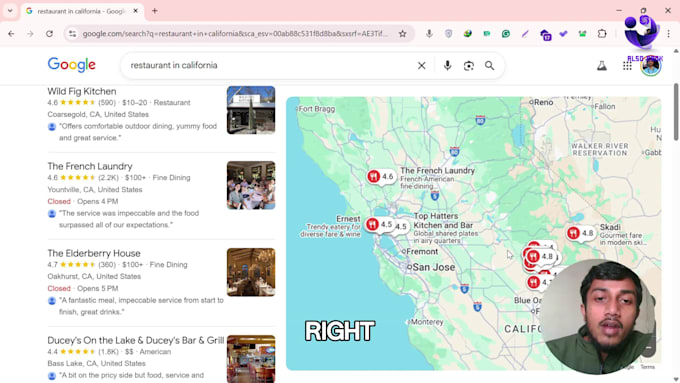
Task: Open The French Laundry listing
Action: click(90, 167)
